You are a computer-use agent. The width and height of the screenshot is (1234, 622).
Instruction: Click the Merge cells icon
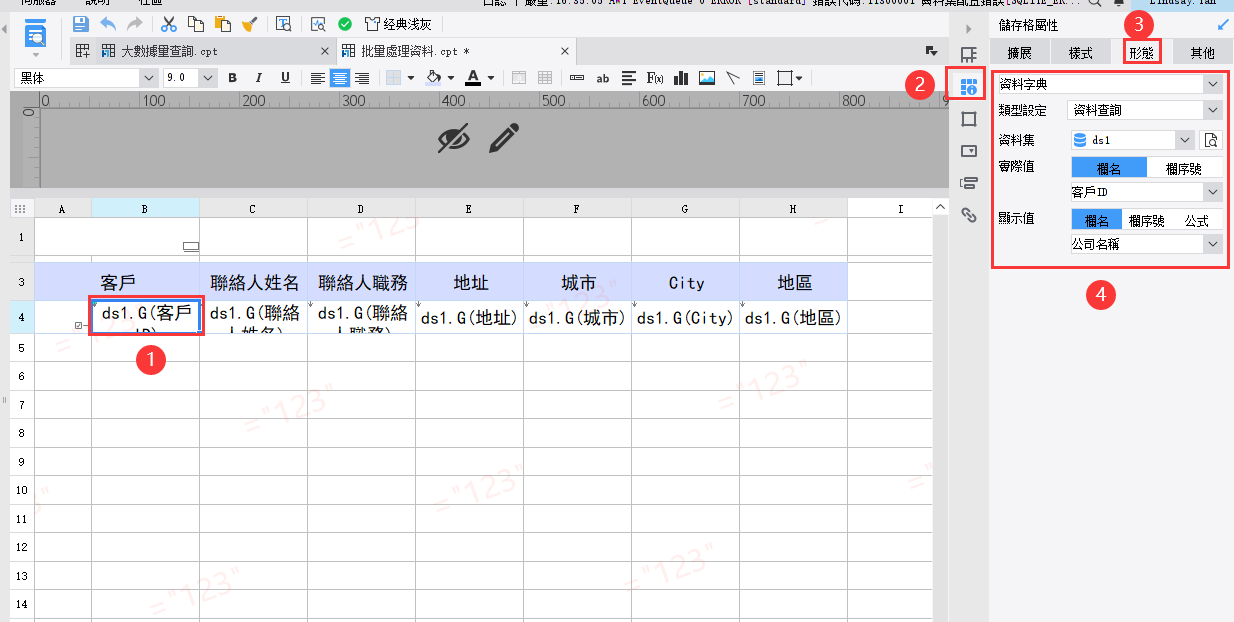519,77
